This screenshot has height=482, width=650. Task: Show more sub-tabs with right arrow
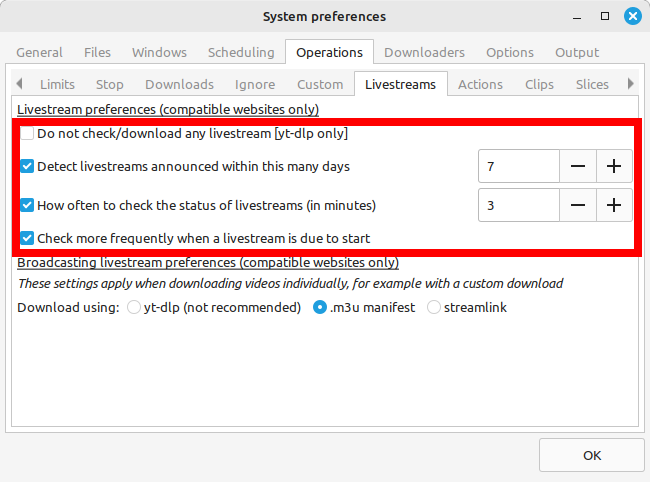coord(631,84)
